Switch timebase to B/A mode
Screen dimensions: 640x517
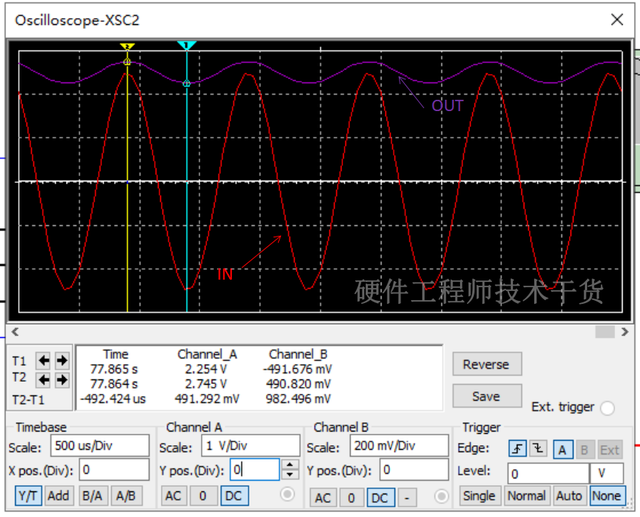92,495
